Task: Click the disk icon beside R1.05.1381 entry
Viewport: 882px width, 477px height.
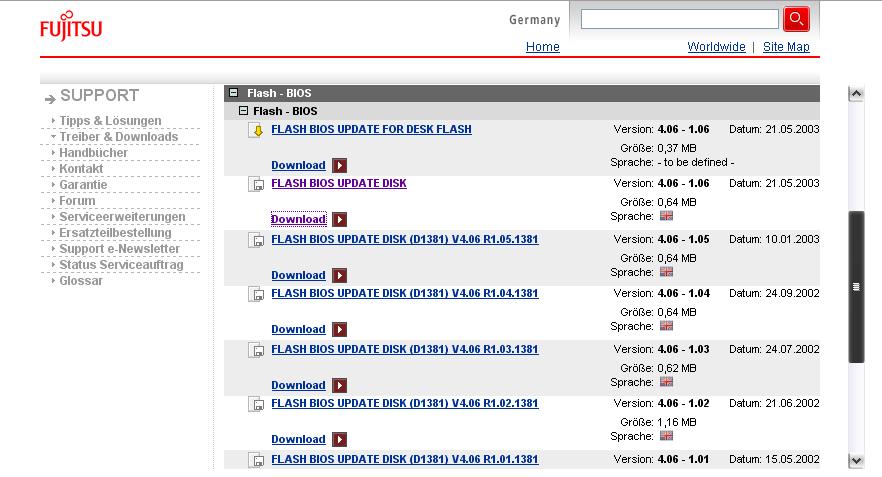Action: (256, 241)
